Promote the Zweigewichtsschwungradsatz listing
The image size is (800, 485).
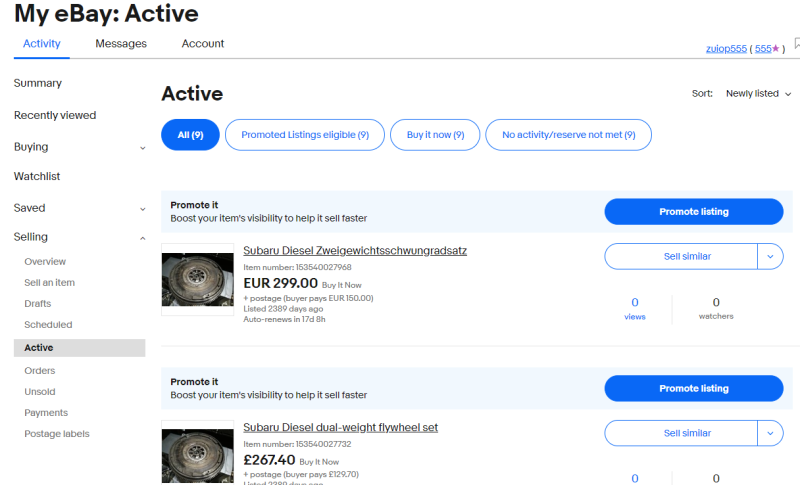694,212
